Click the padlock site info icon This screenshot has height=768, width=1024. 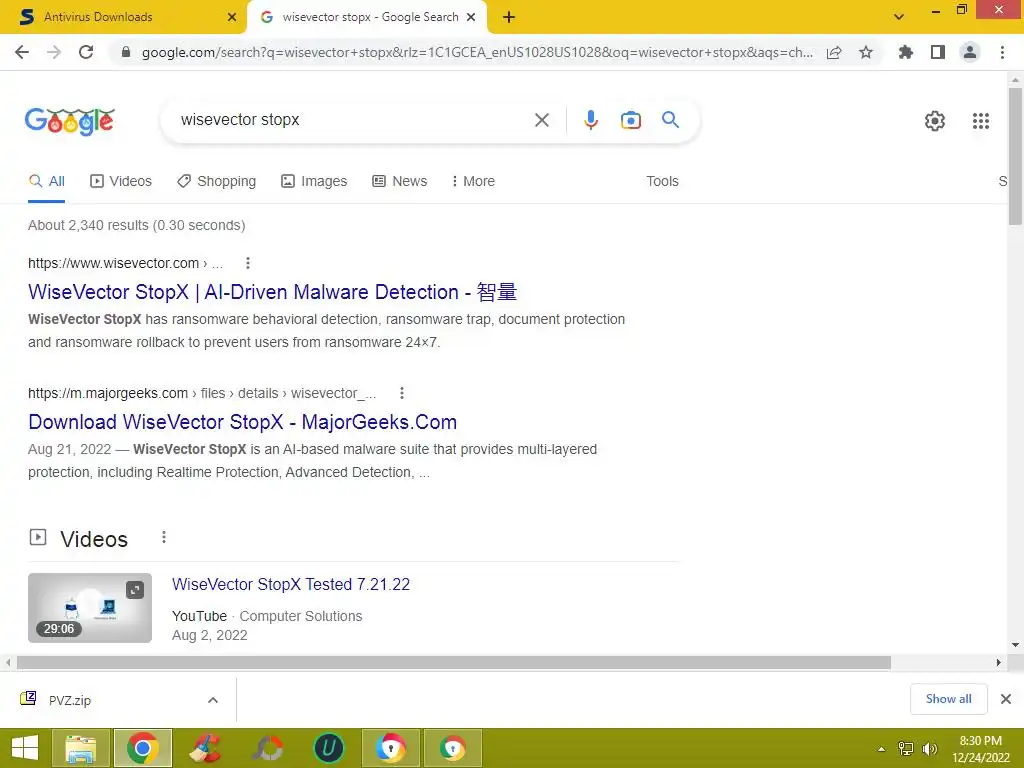[126, 52]
